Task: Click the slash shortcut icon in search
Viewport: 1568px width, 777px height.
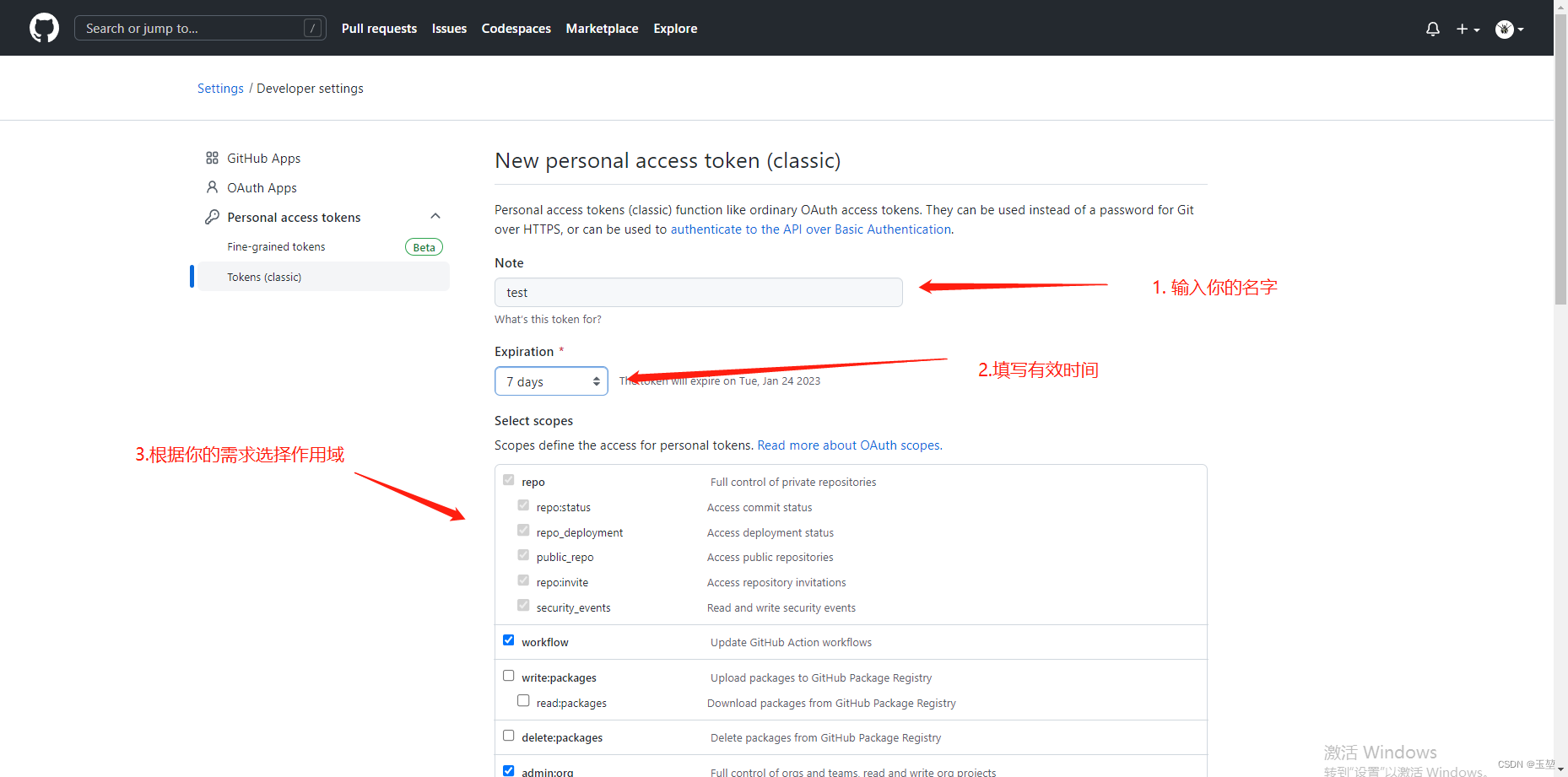Action: click(x=312, y=28)
